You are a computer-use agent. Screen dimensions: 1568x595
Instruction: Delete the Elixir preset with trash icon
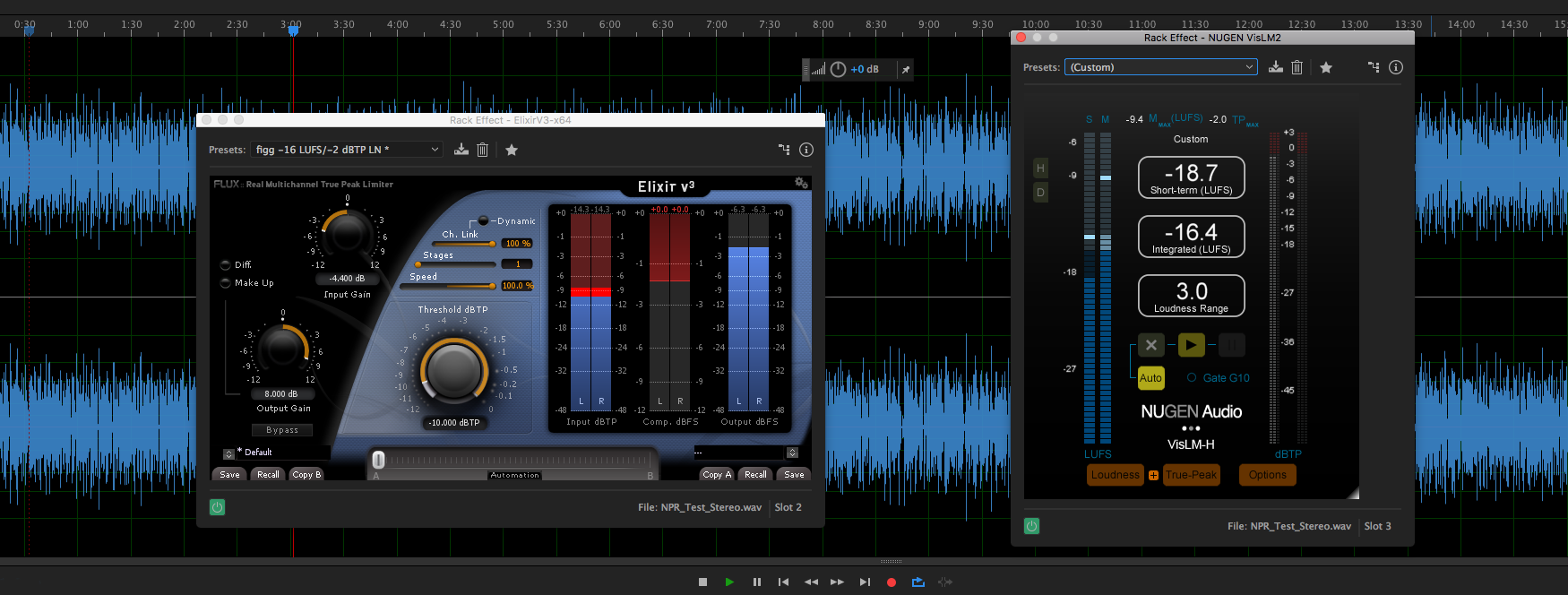point(482,150)
